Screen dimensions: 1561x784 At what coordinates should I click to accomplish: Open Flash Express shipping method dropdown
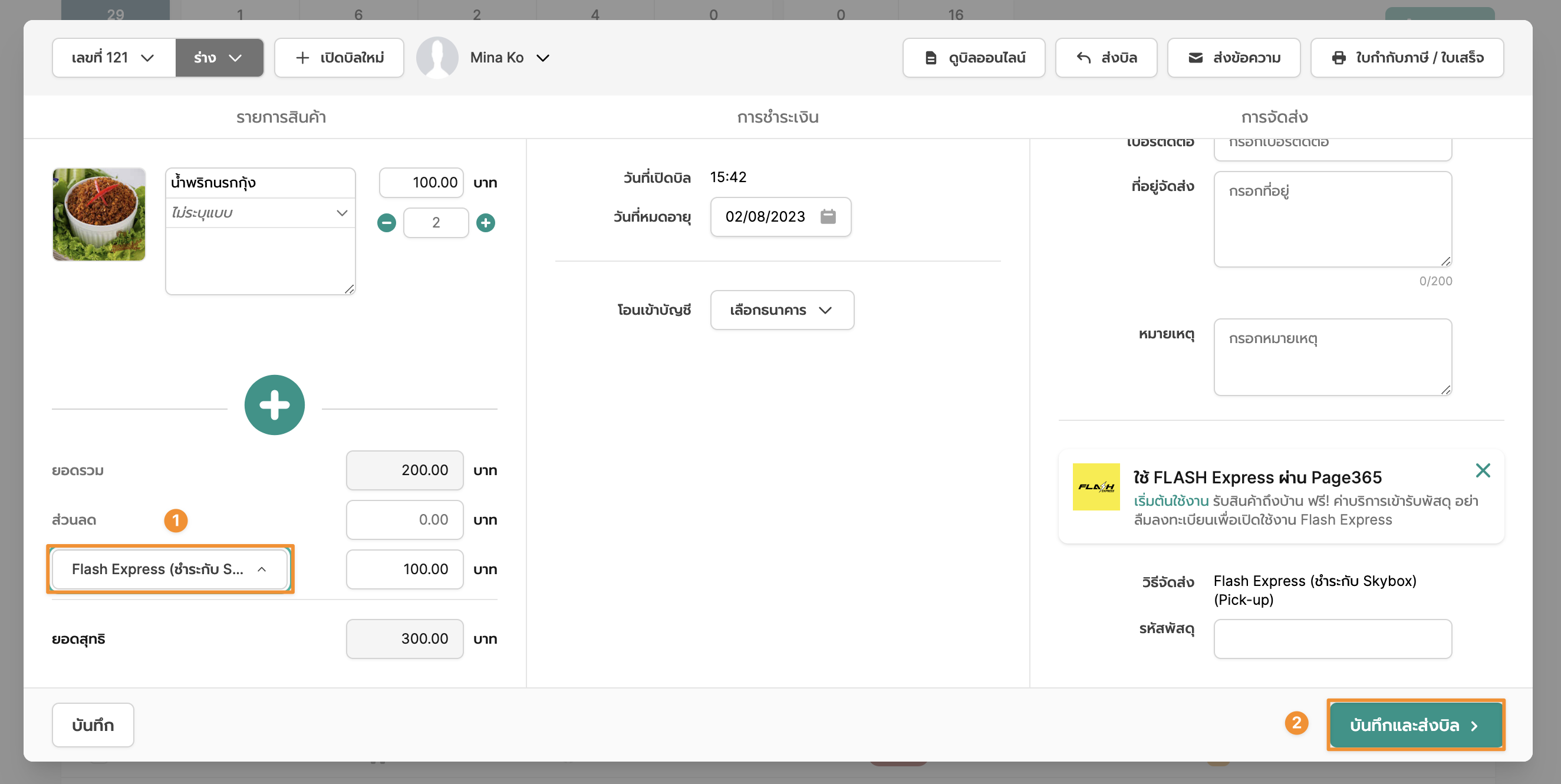[x=170, y=569]
